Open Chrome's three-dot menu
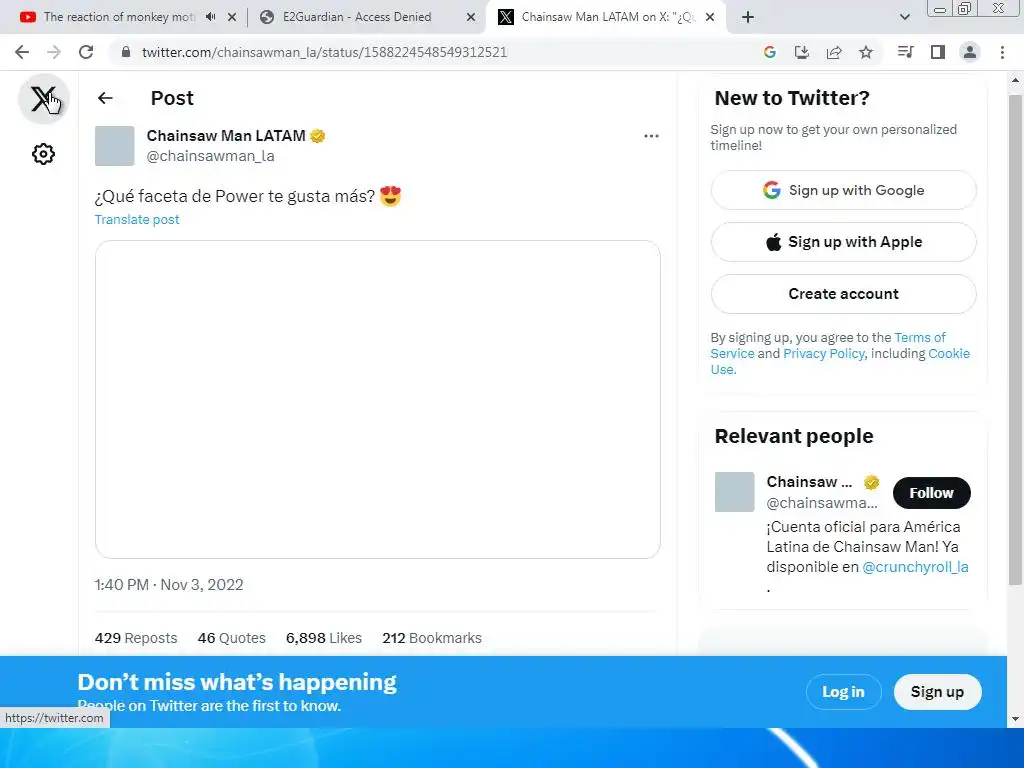This screenshot has height=768, width=1024. 1002,52
